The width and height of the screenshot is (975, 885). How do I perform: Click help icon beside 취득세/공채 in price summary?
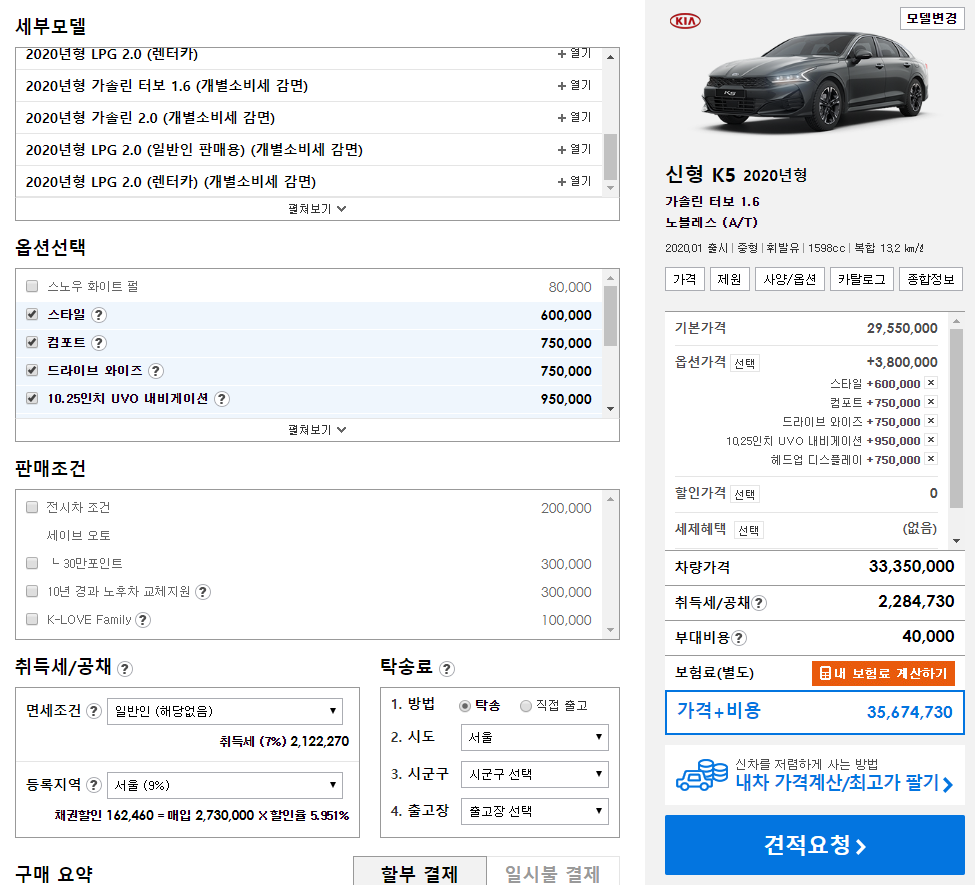click(759, 603)
